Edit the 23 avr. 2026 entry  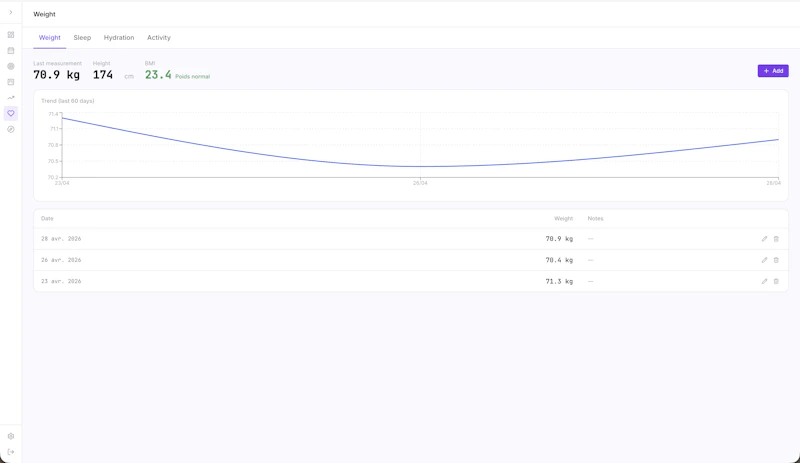pyautogui.click(x=764, y=281)
